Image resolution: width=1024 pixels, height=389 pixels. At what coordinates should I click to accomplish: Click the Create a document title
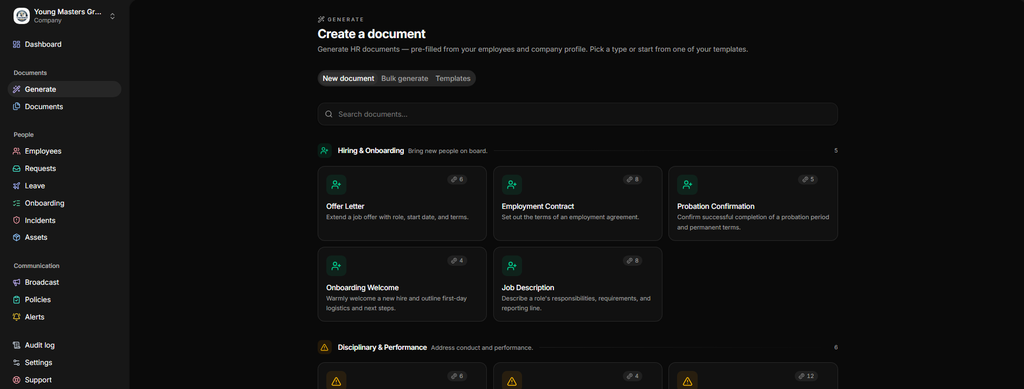pos(372,34)
